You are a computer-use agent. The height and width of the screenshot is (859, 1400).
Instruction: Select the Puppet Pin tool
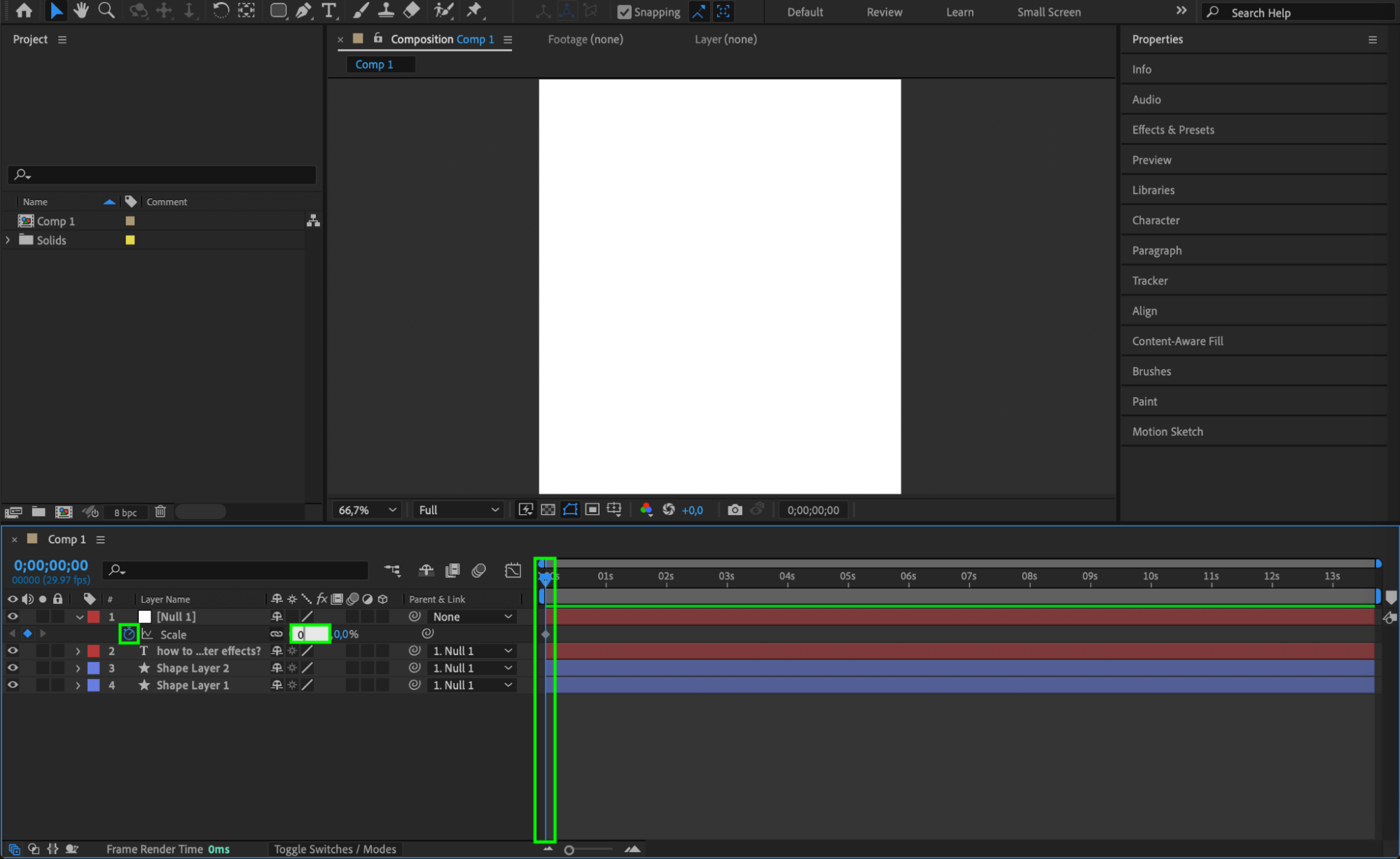click(474, 11)
